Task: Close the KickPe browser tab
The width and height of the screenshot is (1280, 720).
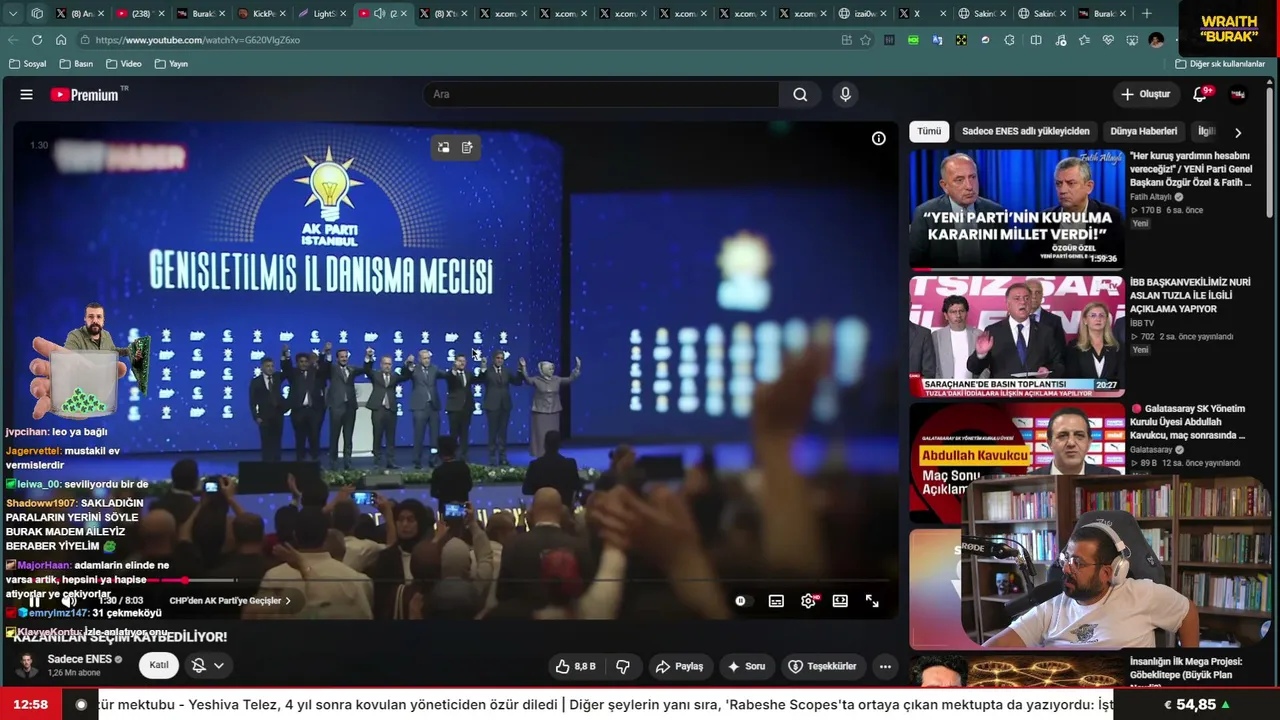Action: pos(284,14)
